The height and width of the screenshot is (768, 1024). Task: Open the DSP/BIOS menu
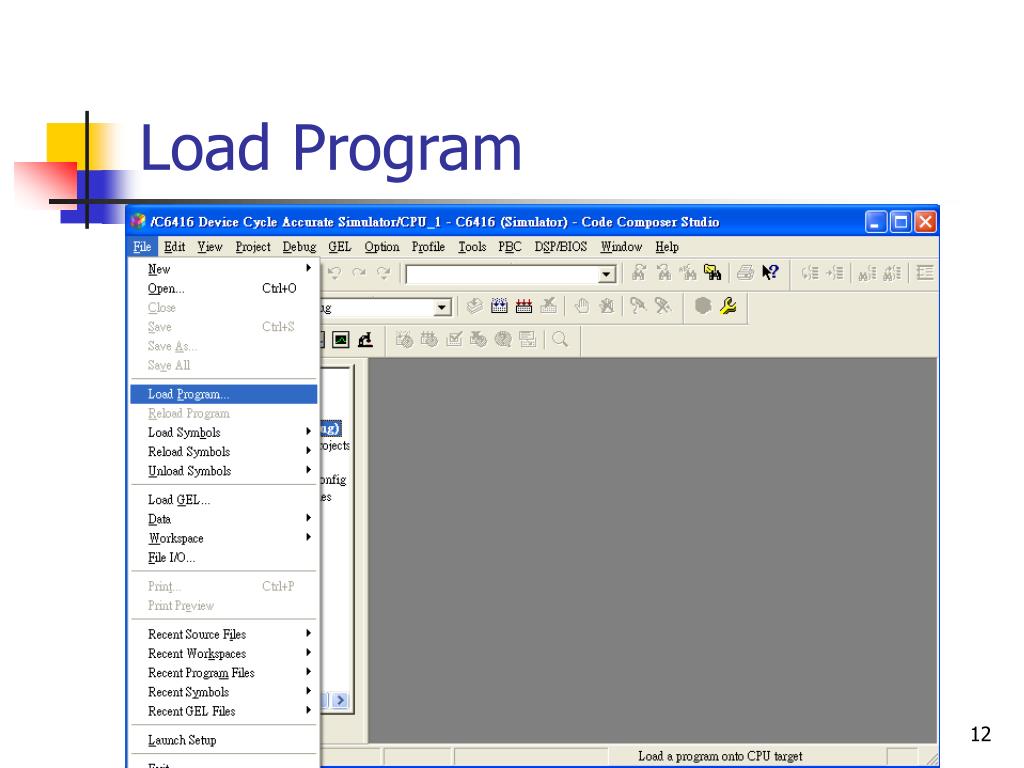(560, 247)
